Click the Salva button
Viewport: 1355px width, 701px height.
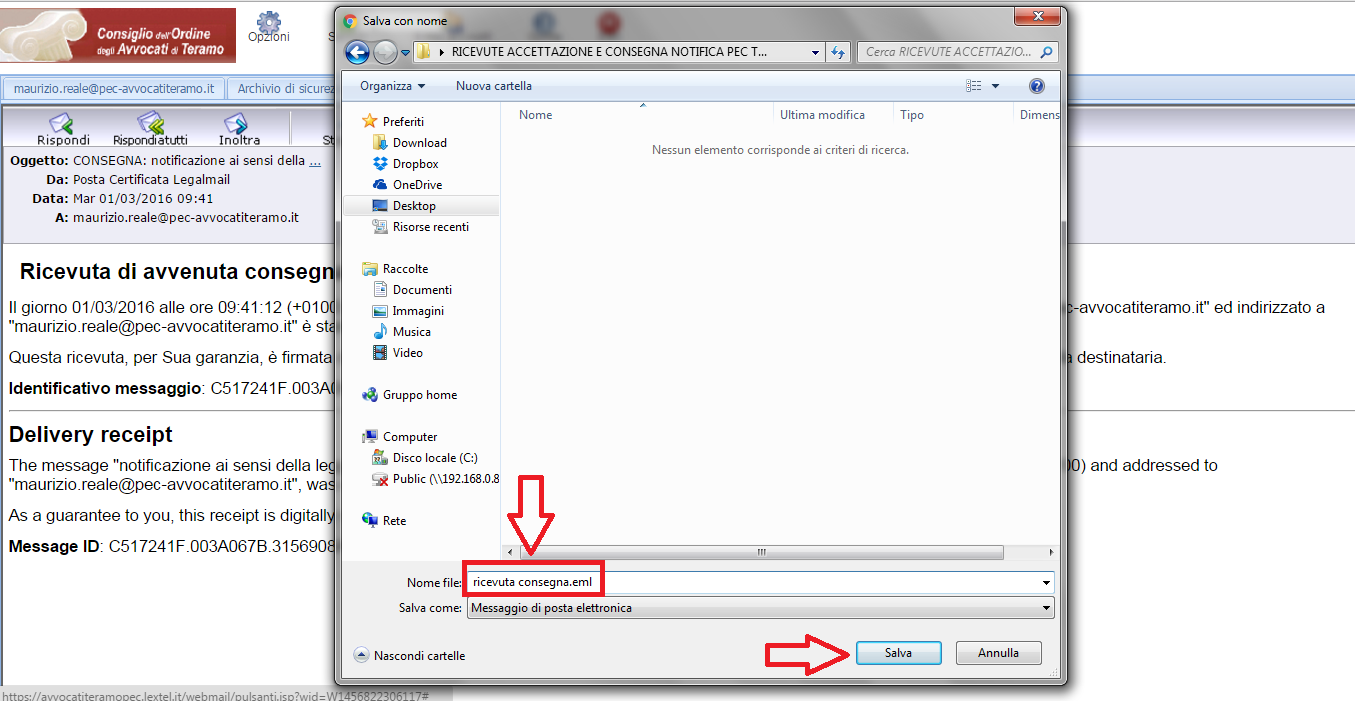click(x=898, y=653)
